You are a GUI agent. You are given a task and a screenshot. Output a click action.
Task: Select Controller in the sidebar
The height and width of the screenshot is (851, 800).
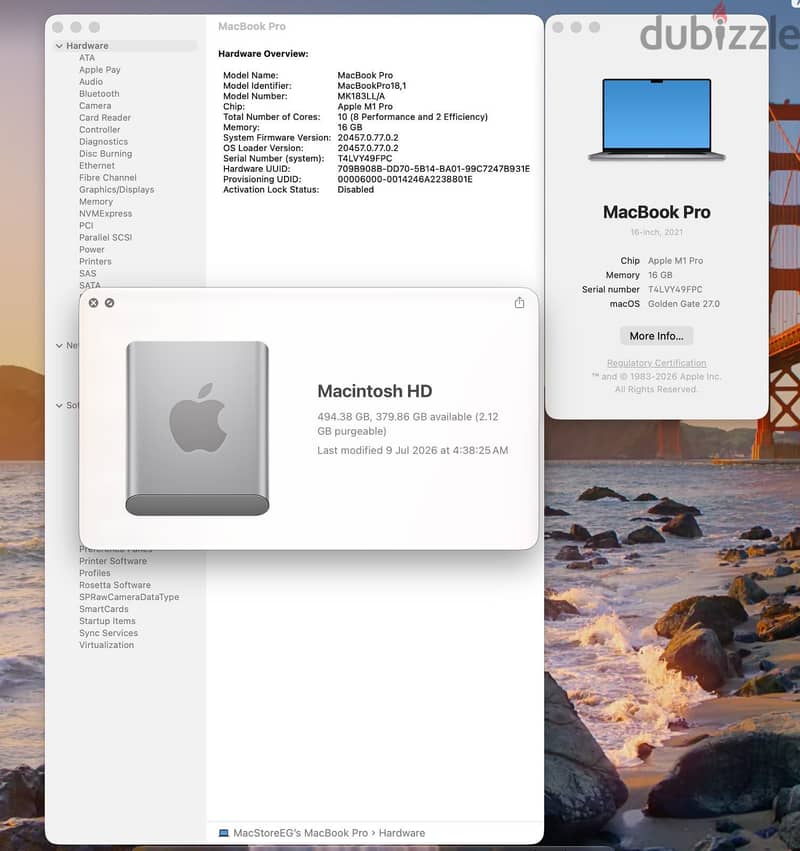(x=100, y=130)
